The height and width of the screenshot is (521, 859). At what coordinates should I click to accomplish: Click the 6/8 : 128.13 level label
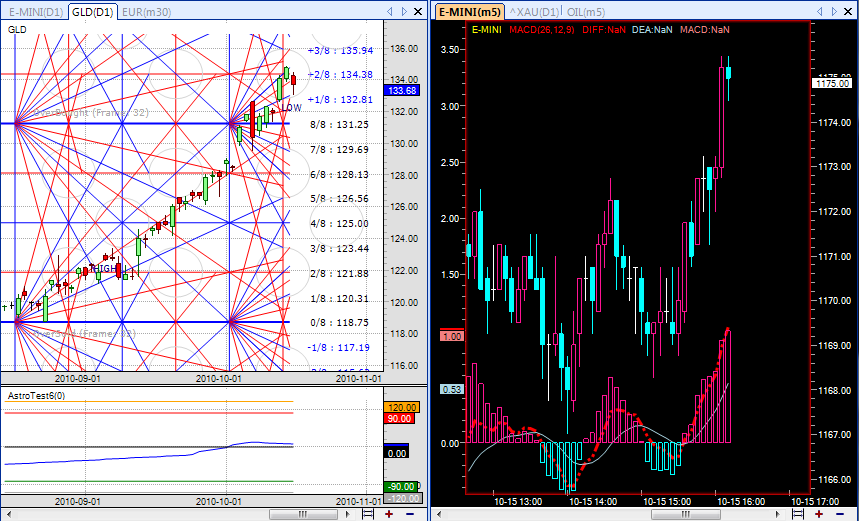click(x=340, y=175)
